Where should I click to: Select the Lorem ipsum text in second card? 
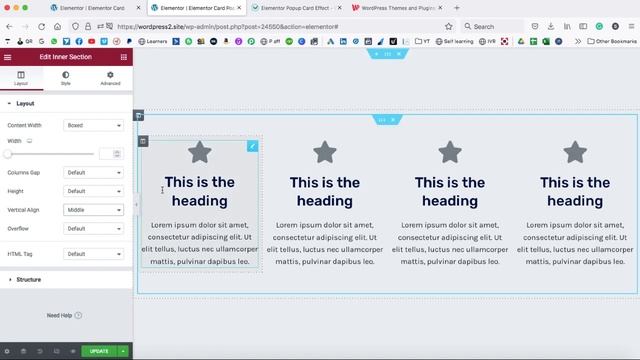pyautogui.click(x=325, y=243)
